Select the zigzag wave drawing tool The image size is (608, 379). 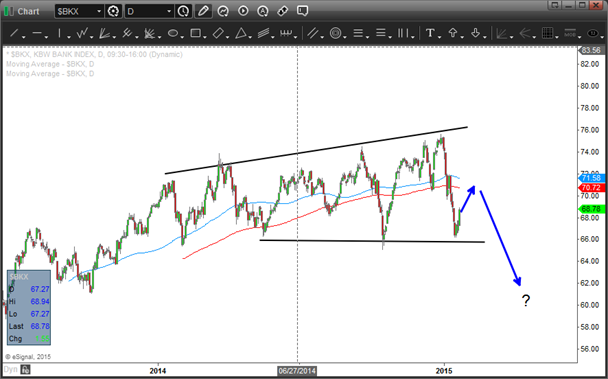82,33
